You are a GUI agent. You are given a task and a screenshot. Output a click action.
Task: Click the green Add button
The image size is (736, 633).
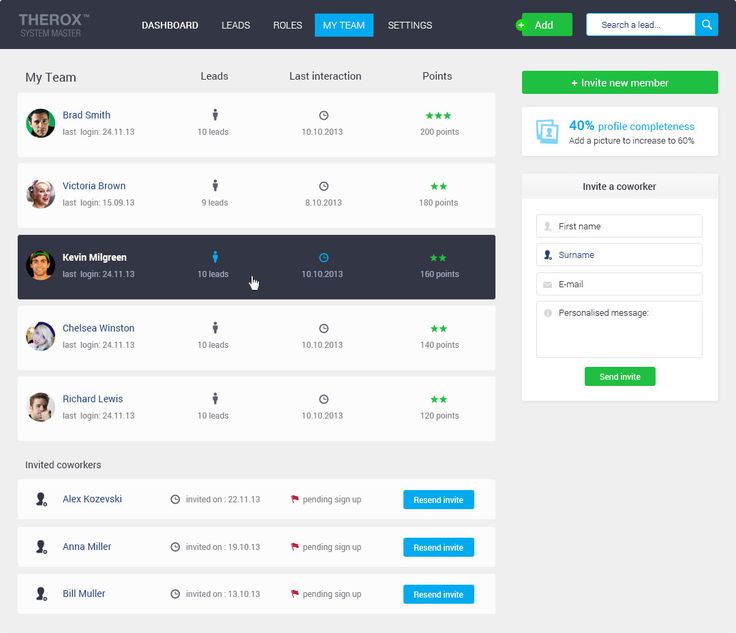coord(547,24)
